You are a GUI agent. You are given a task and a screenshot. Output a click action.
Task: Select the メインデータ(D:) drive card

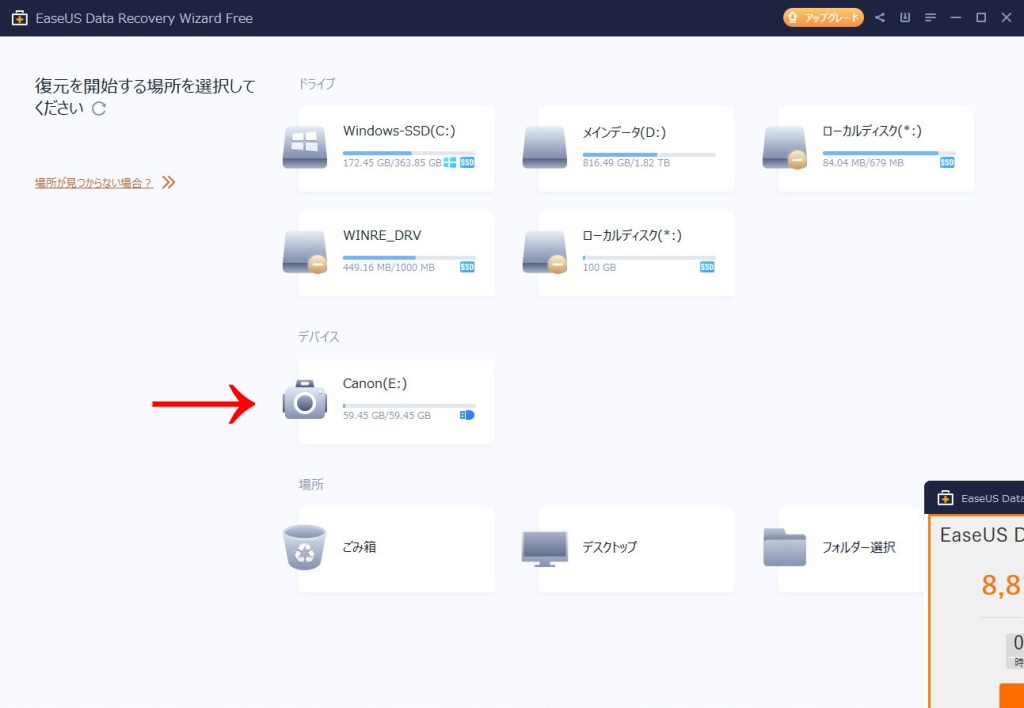(635, 149)
